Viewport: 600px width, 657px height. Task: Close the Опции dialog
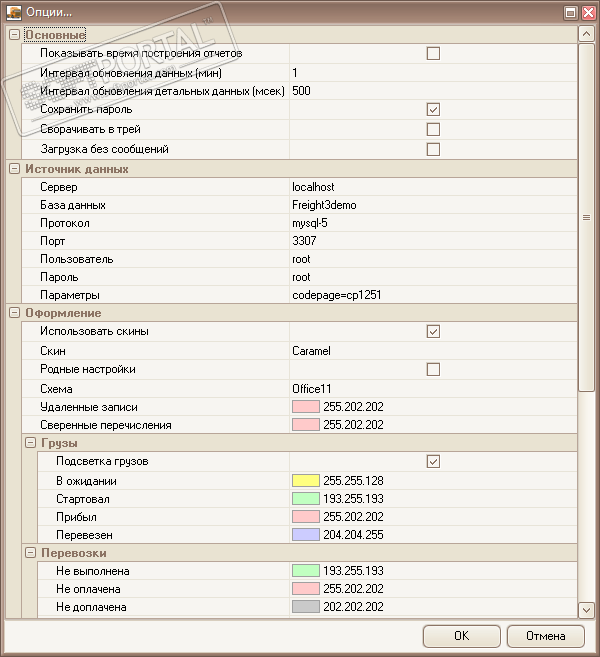pyautogui.click(x=588, y=13)
